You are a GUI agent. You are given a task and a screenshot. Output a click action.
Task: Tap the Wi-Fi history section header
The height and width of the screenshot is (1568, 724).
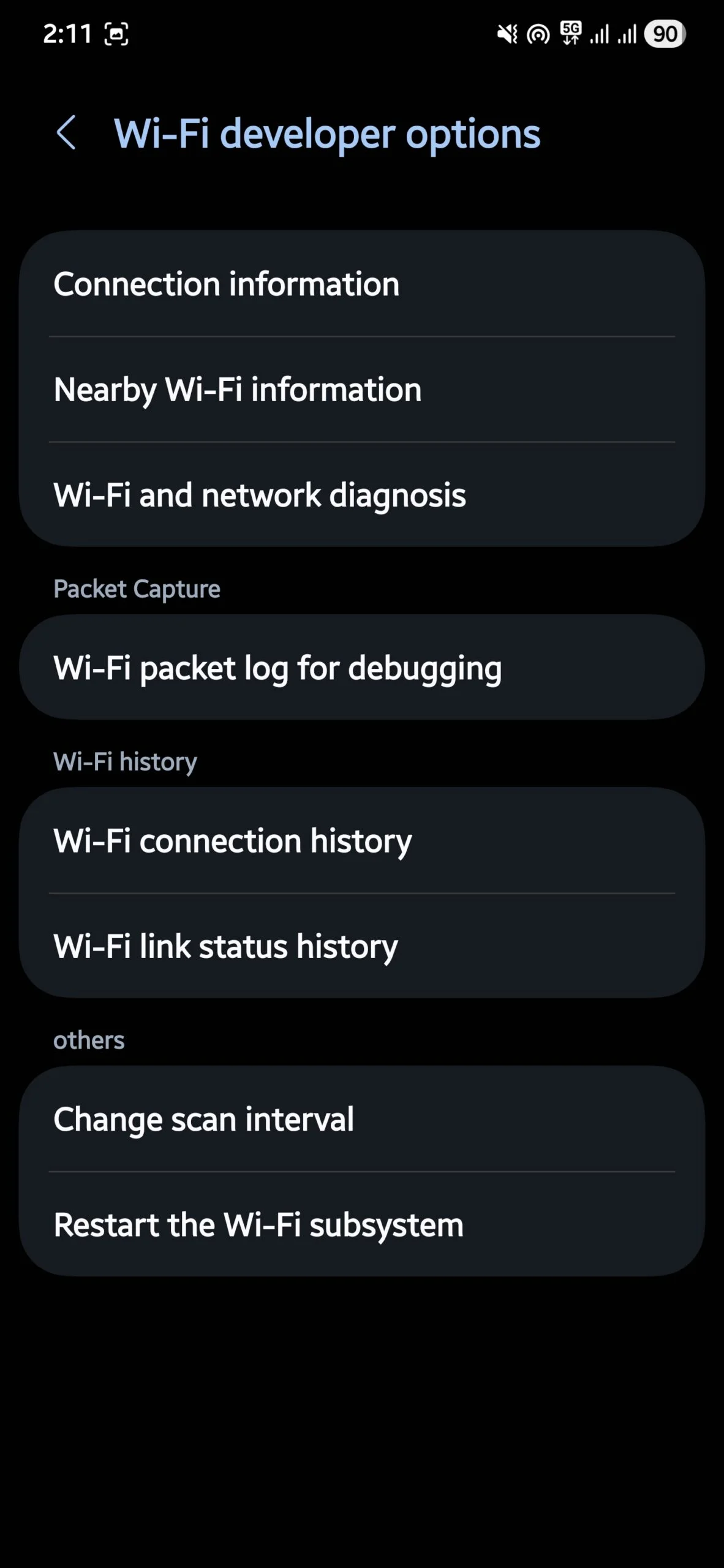click(x=124, y=761)
